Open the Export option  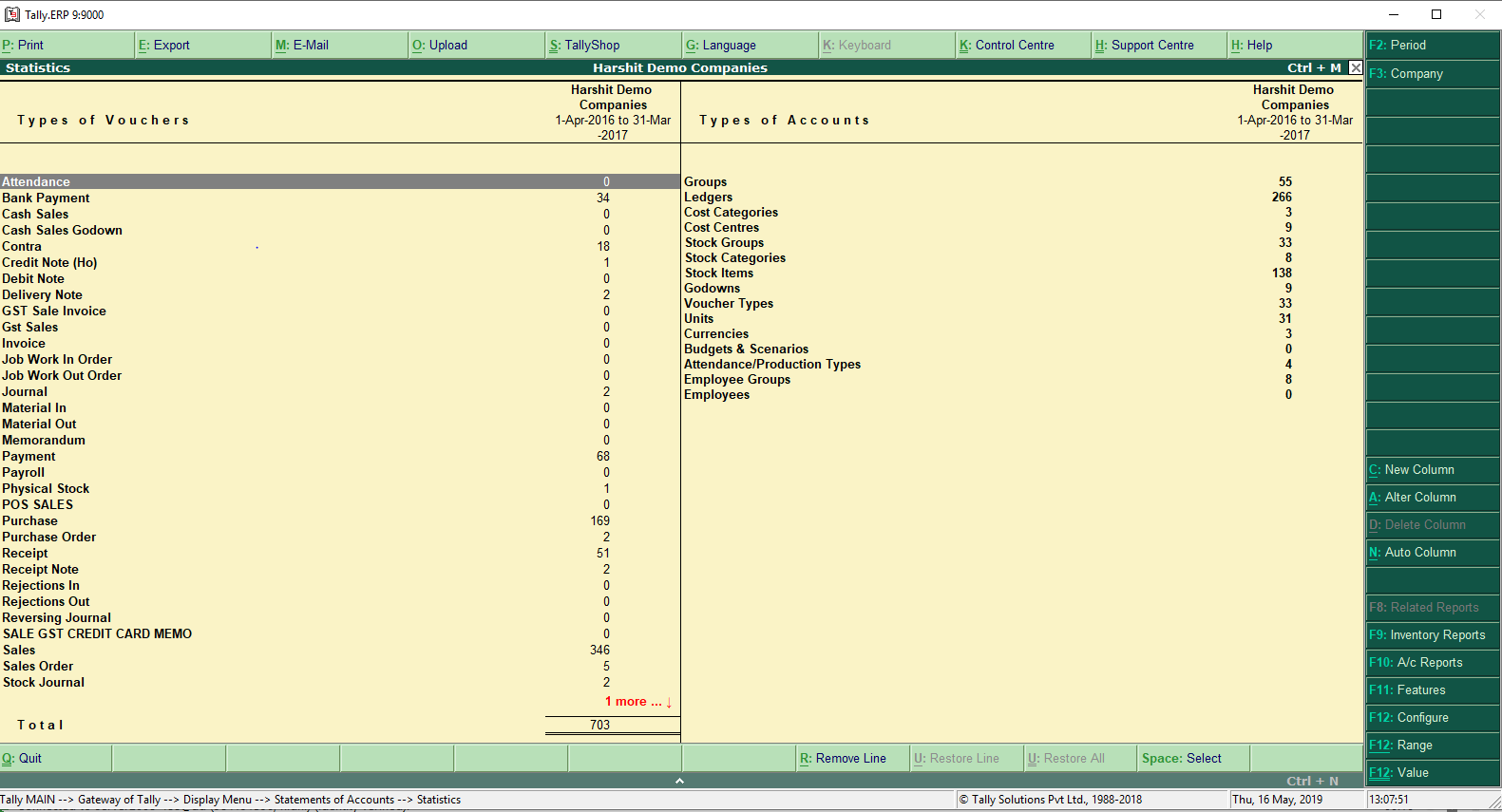click(203, 45)
